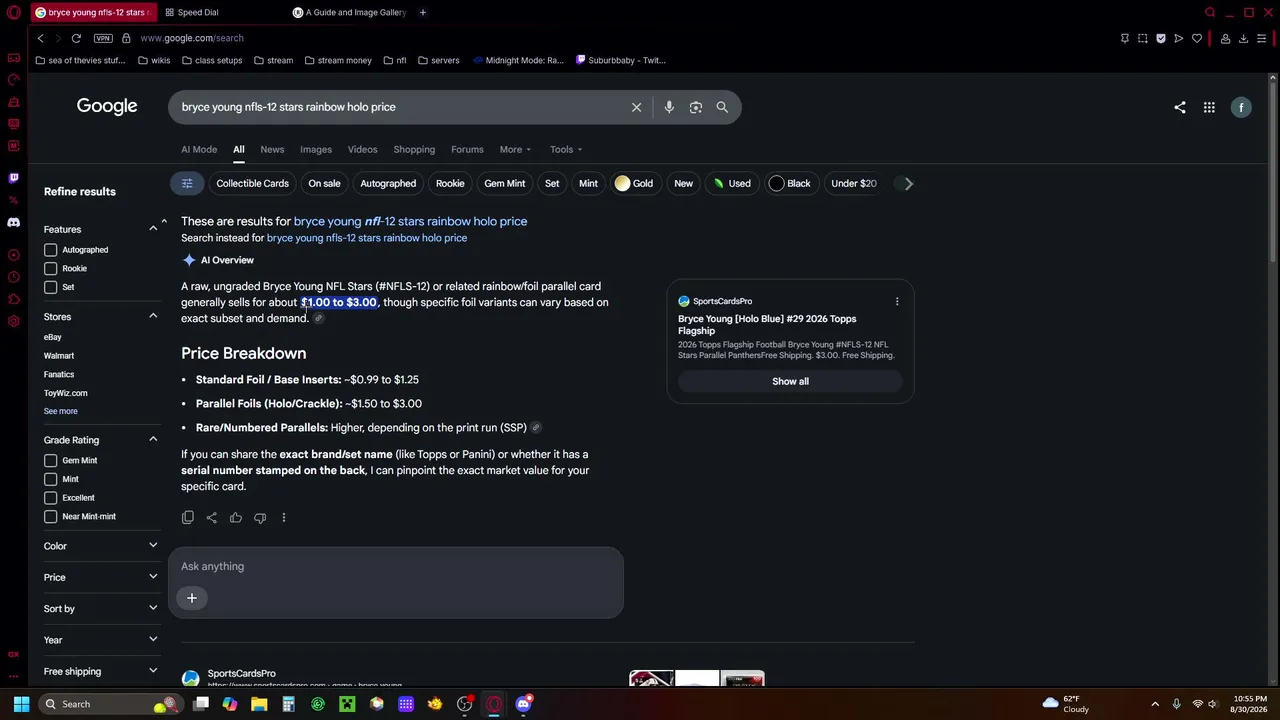Start voice search with the microphone
The height and width of the screenshot is (720, 1280).
(669, 107)
